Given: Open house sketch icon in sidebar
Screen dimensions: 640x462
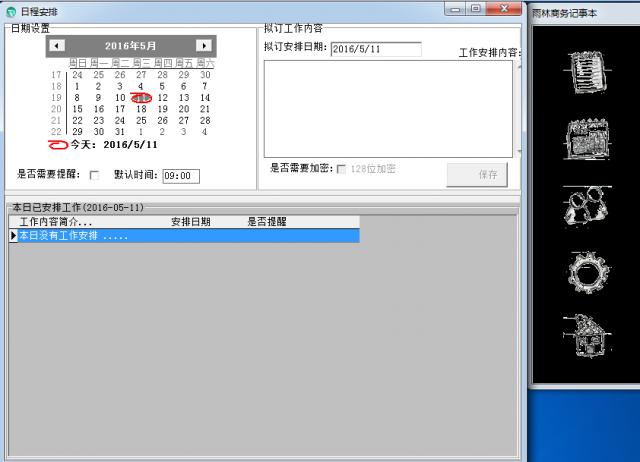Looking at the screenshot, I should point(587,336).
